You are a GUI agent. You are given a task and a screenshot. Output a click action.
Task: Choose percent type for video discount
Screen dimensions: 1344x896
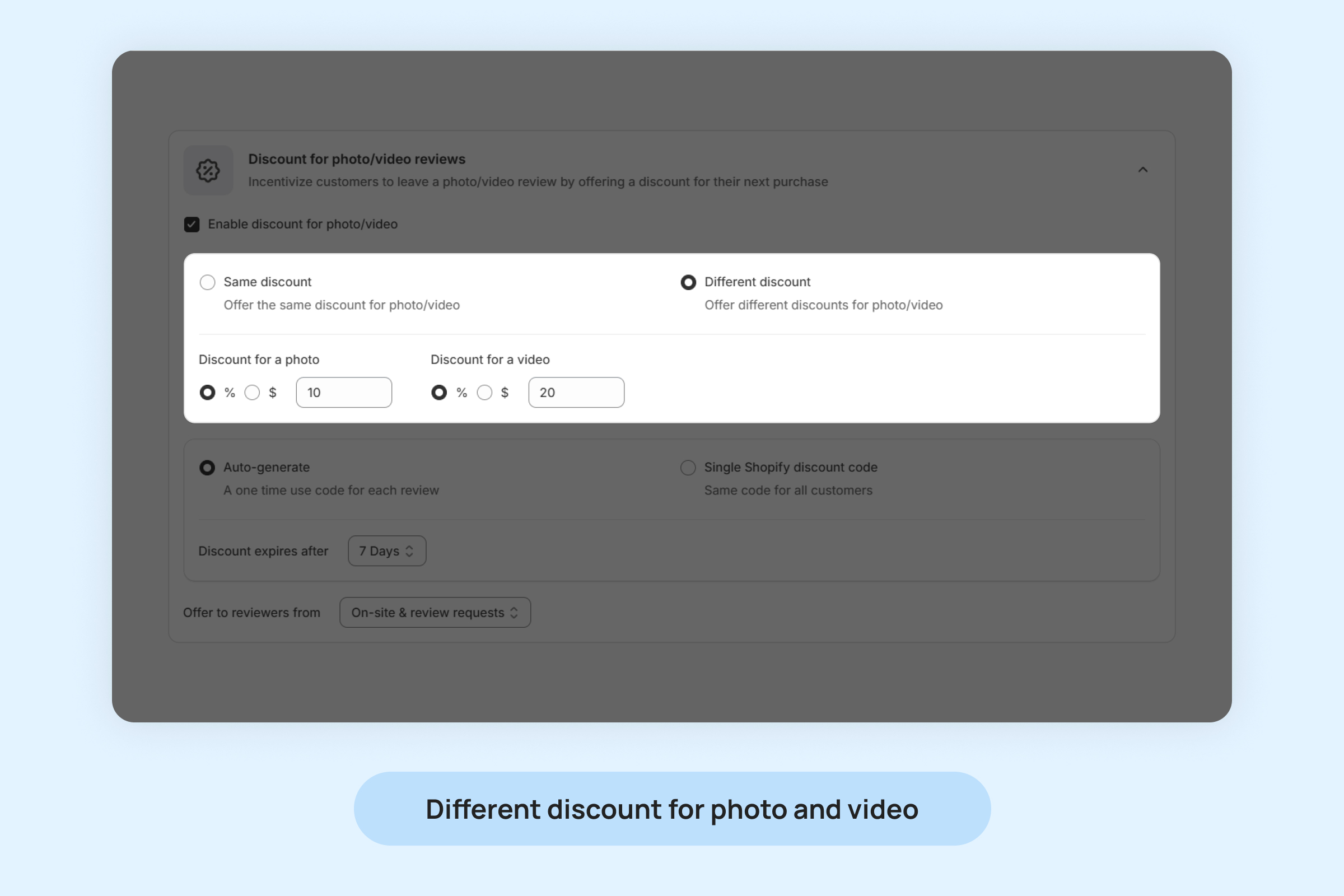439,393
